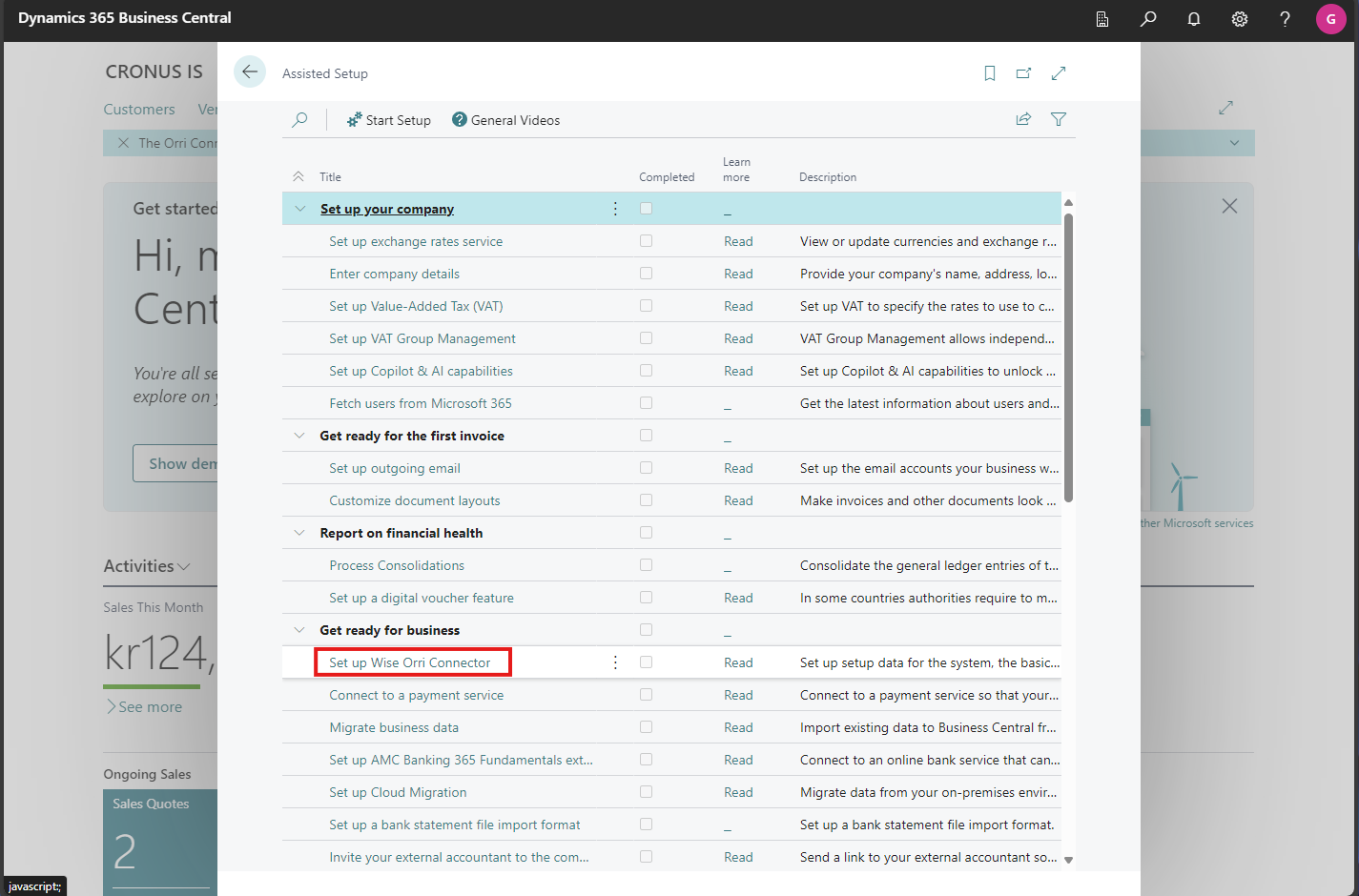The width and height of the screenshot is (1359, 896).
Task: Open the Set up Wise Orri Connector link
Action: point(410,662)
